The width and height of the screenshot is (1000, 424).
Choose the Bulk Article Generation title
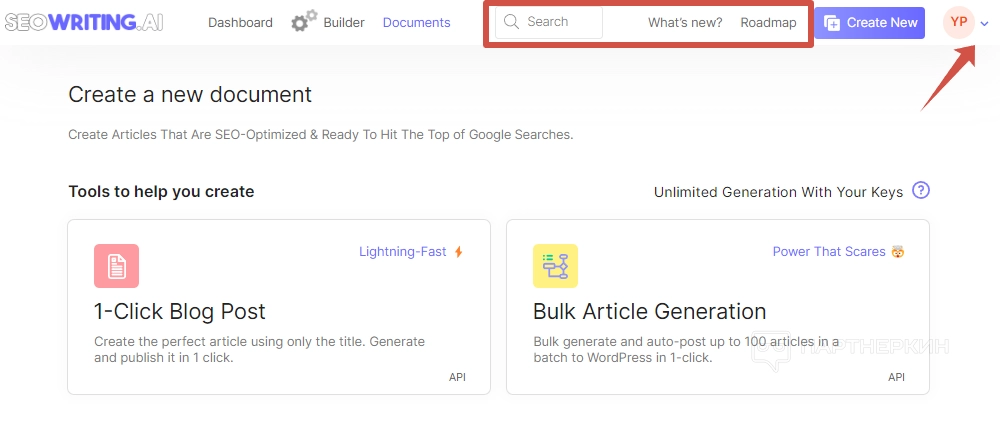(649, 311)
